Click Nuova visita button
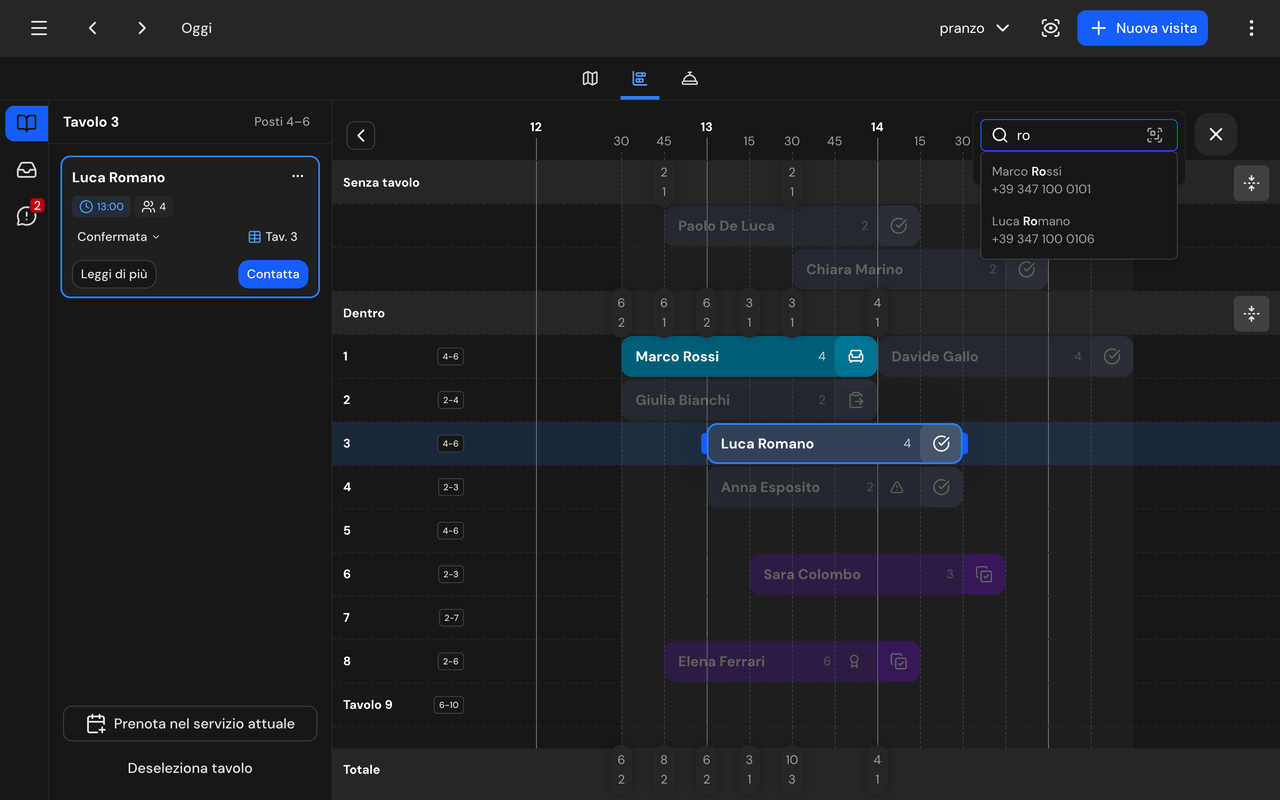 click(x=1142, y=28)
